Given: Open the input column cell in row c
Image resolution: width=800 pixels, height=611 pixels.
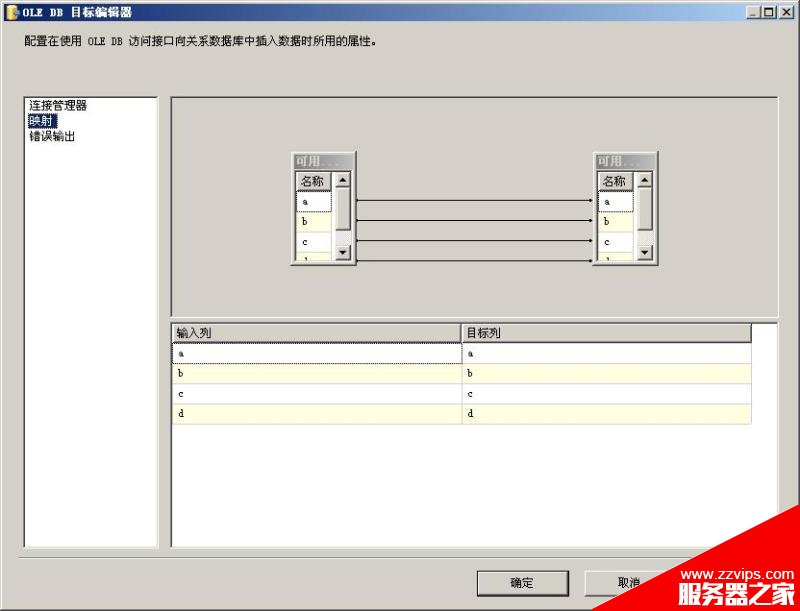Looking at the screenshot, I should (x=317, y=394).
